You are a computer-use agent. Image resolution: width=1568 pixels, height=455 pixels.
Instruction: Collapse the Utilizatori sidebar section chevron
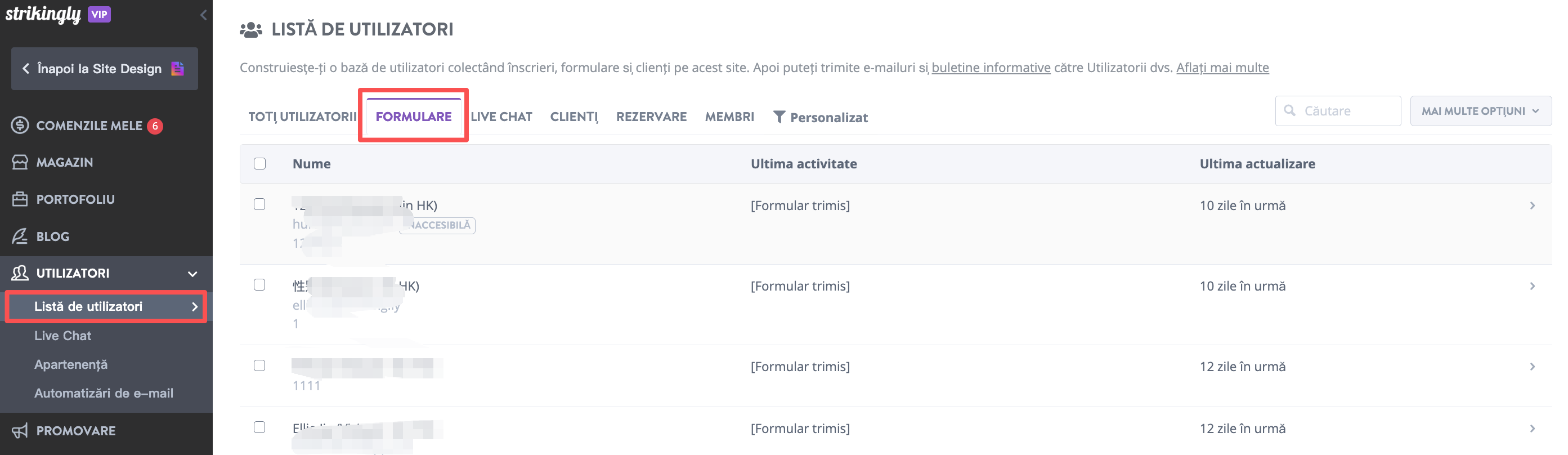pos(193,274)
